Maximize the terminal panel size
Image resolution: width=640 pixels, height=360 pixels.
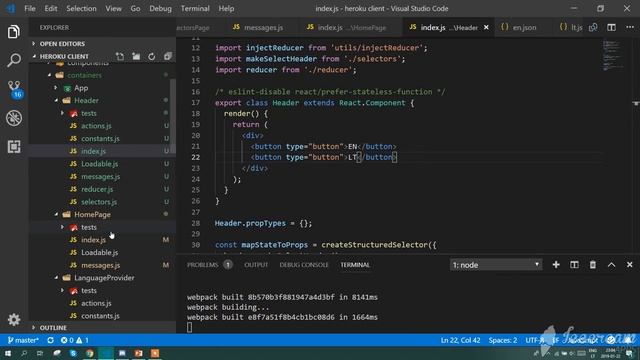pos(611,265)
